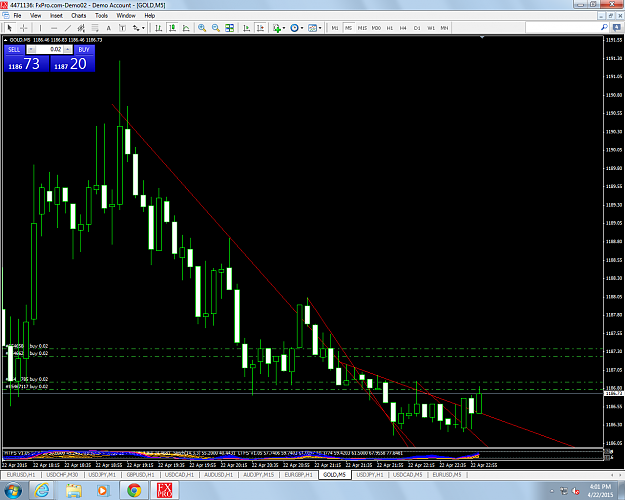Open the Charts menu

click(79, 16)
